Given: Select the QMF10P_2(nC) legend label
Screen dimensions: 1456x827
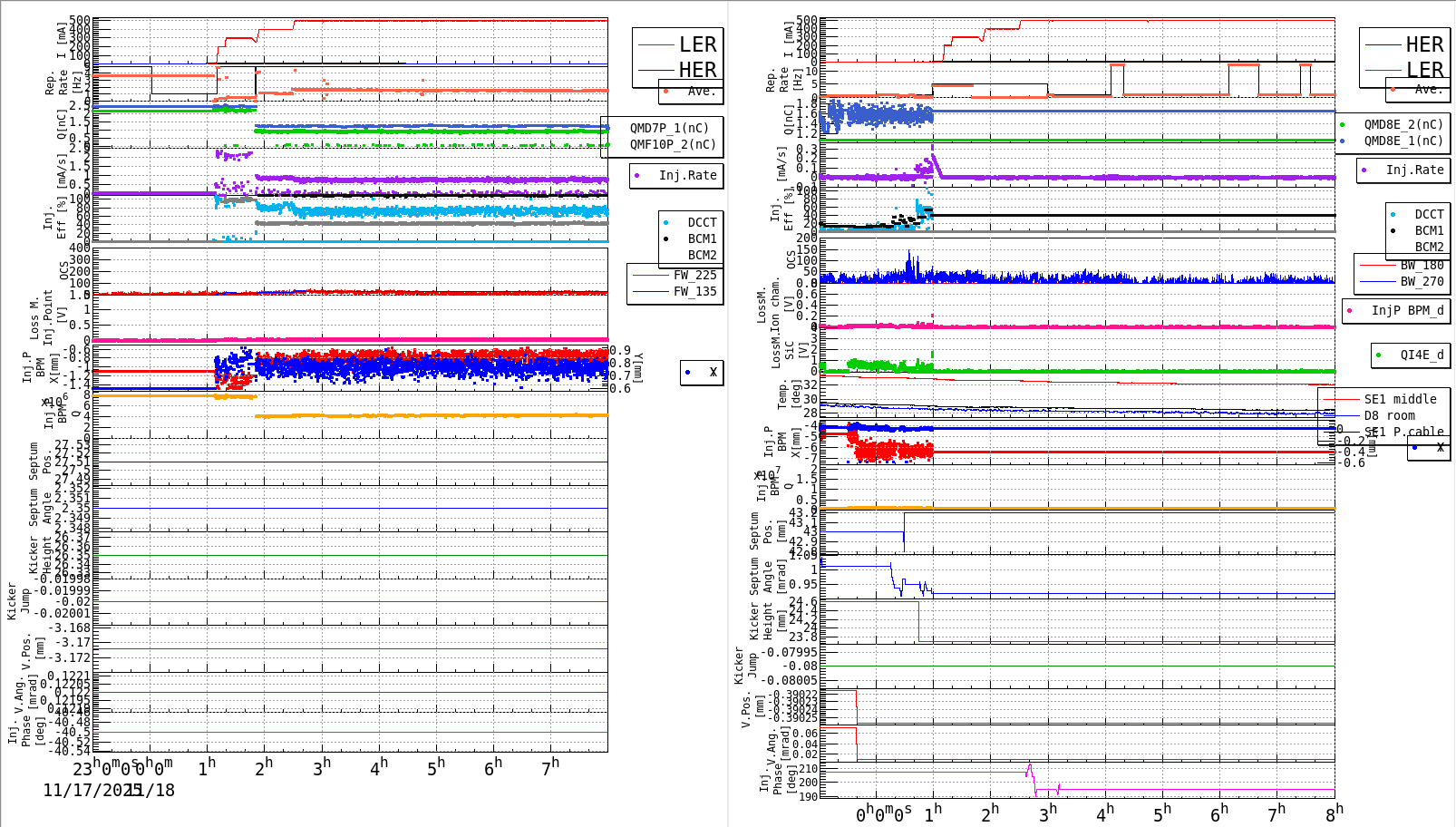Looking at the screenshot, I should [x=674, y=144].
